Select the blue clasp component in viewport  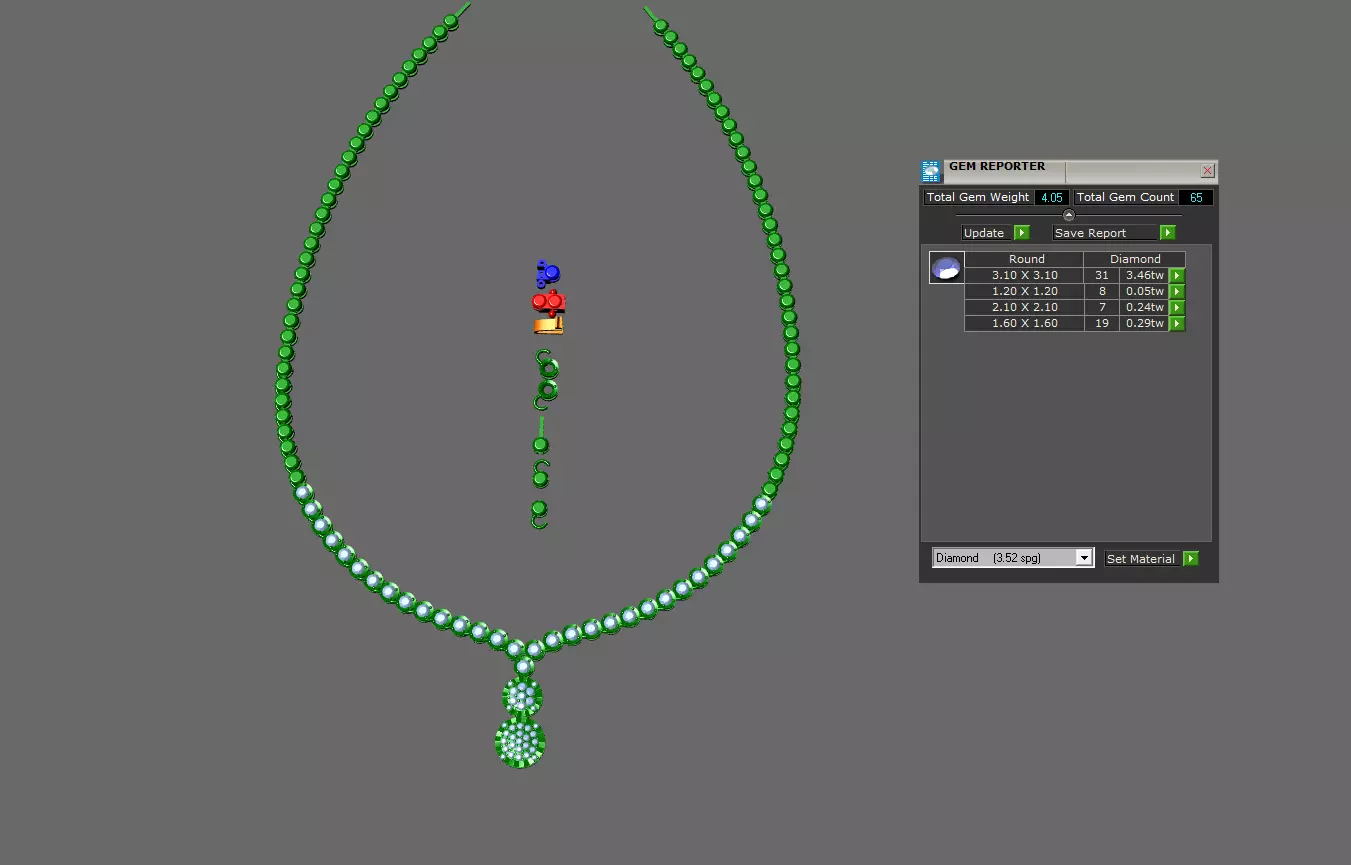(x=547, y=273)
